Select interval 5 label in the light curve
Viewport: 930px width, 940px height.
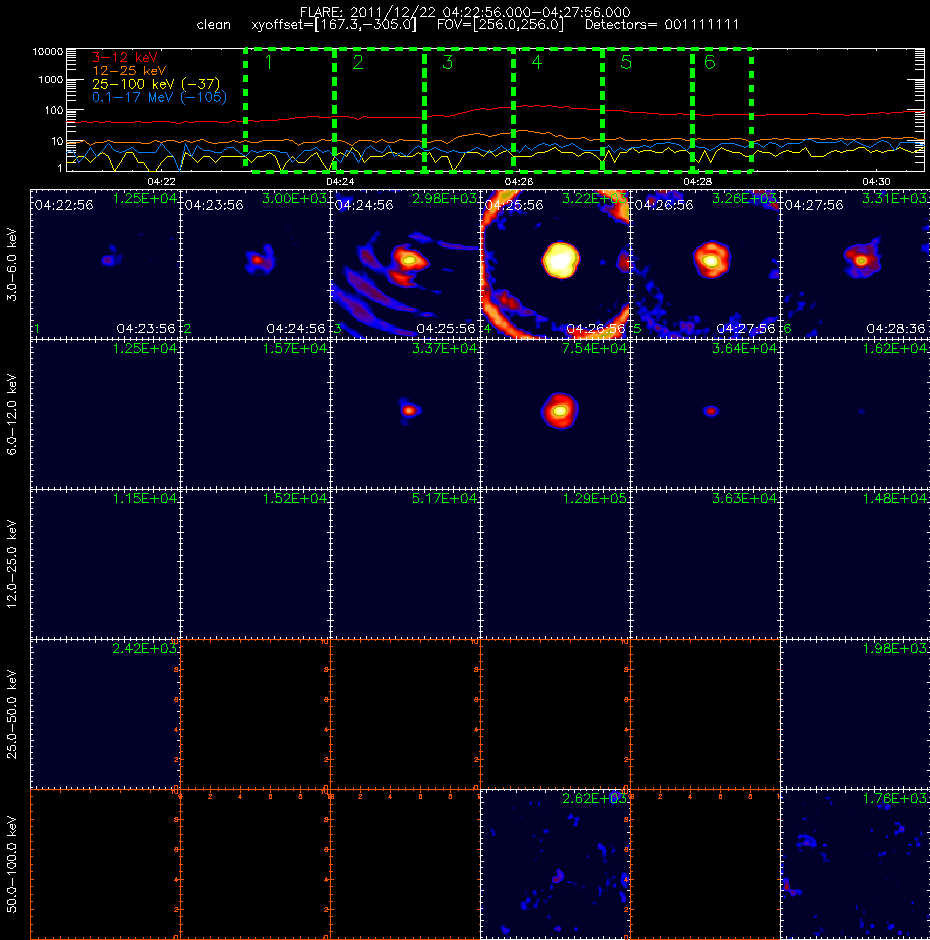point(626,62)
